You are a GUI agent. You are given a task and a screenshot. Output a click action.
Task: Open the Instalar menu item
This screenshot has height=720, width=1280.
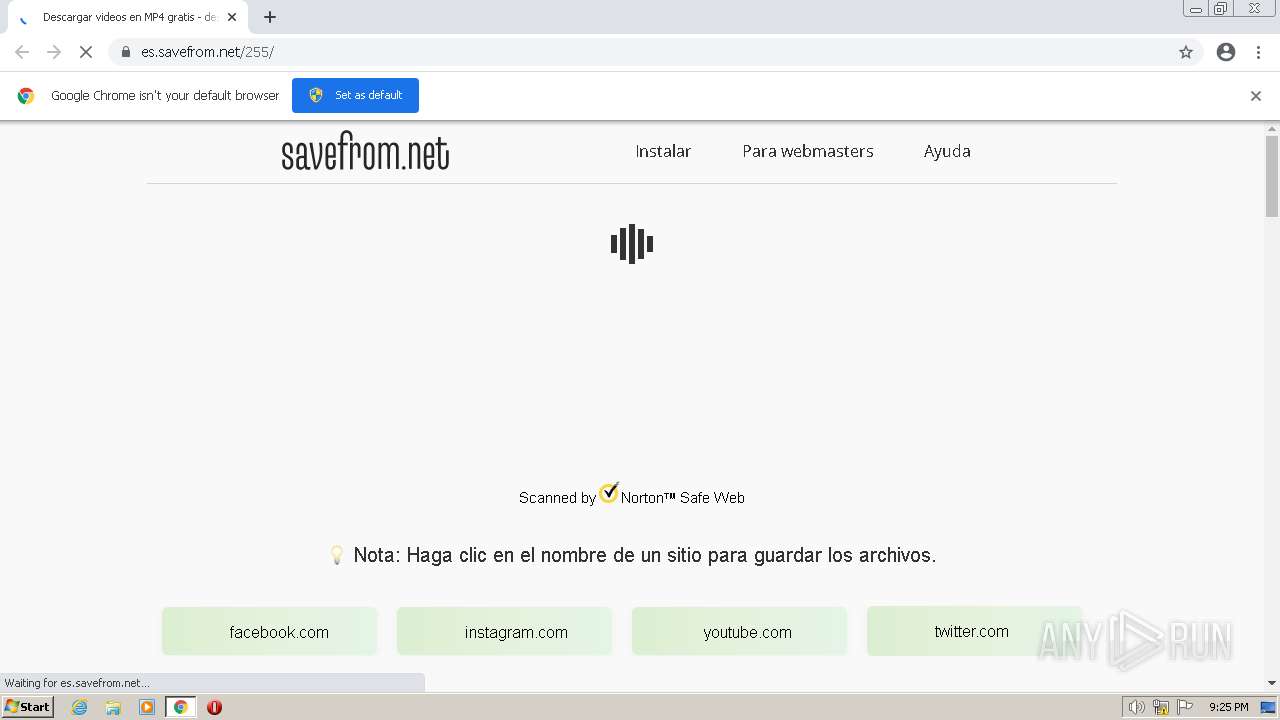663,151
